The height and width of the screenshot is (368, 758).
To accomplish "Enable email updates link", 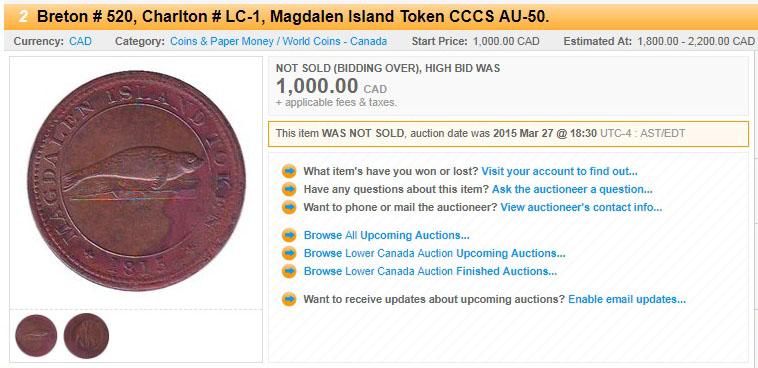I will point(627,299).
